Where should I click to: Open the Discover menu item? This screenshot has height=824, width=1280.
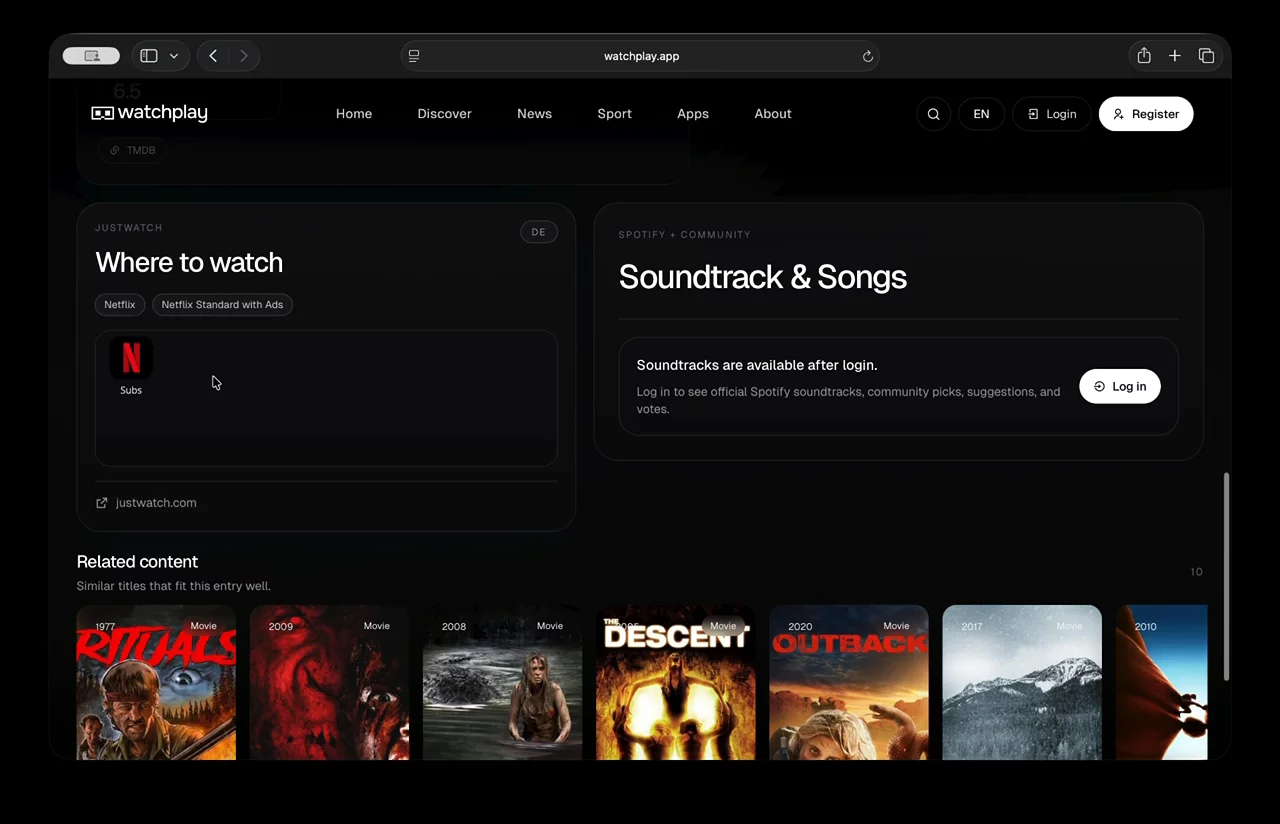click(x=444, y=114)
